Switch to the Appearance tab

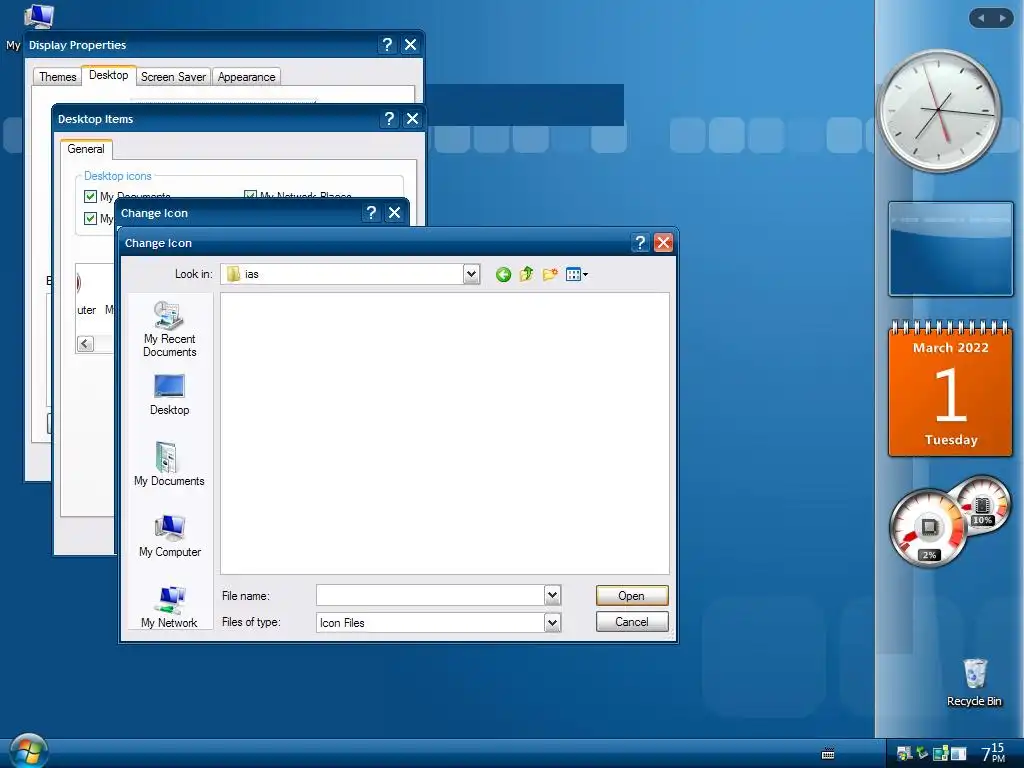pos(246,77)
